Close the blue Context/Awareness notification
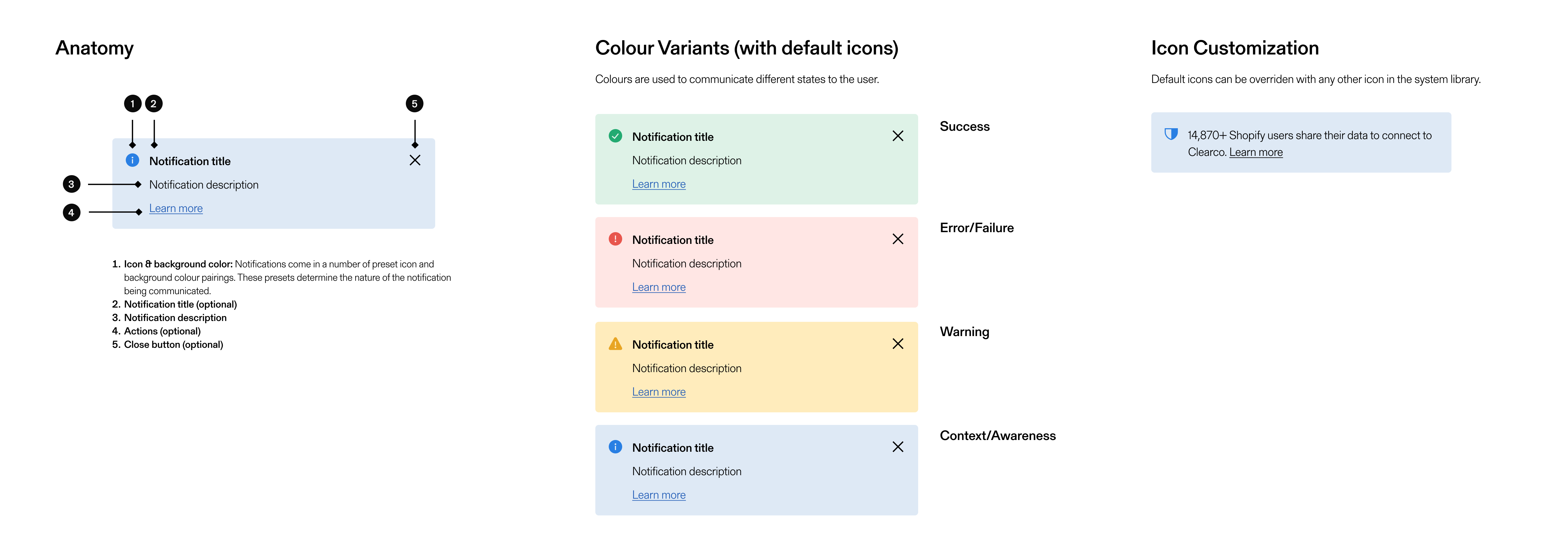The image size is (1568, 559). pos(898,447)
